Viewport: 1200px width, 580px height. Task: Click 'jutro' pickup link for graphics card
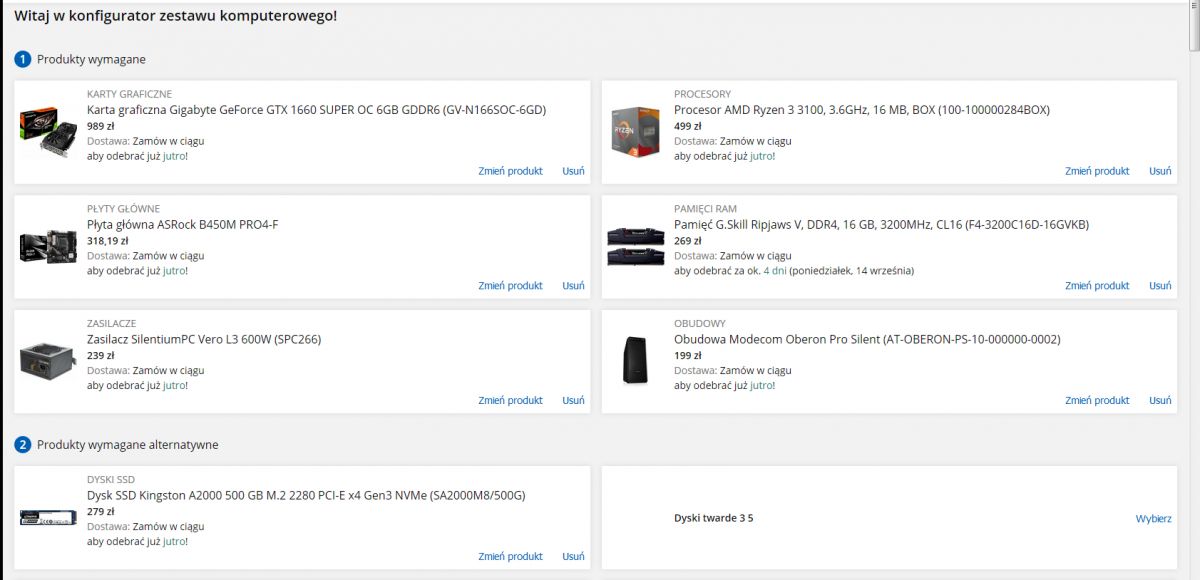pyautogui.click(x=175, y=156)
